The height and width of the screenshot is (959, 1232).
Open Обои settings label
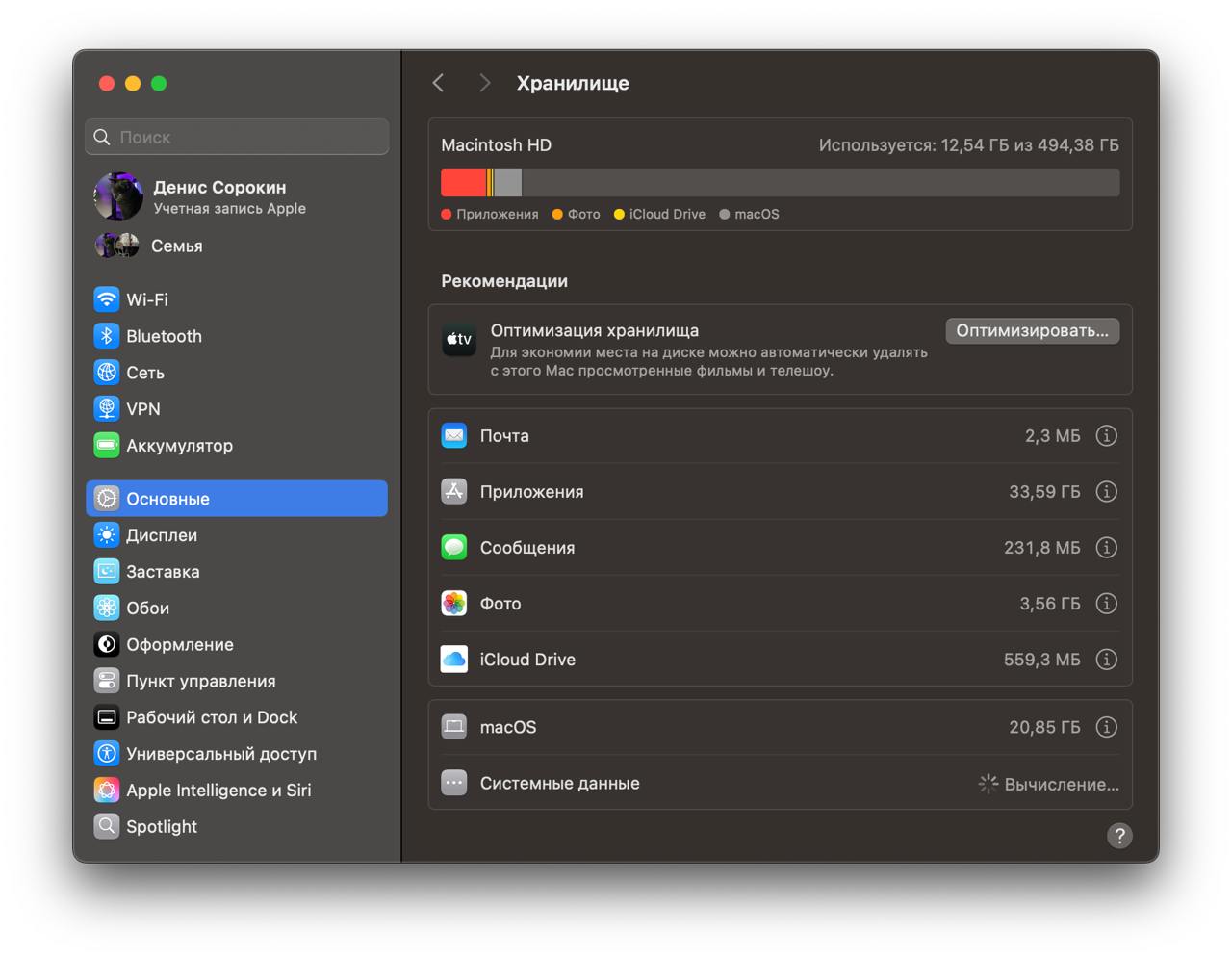(148, 609)
